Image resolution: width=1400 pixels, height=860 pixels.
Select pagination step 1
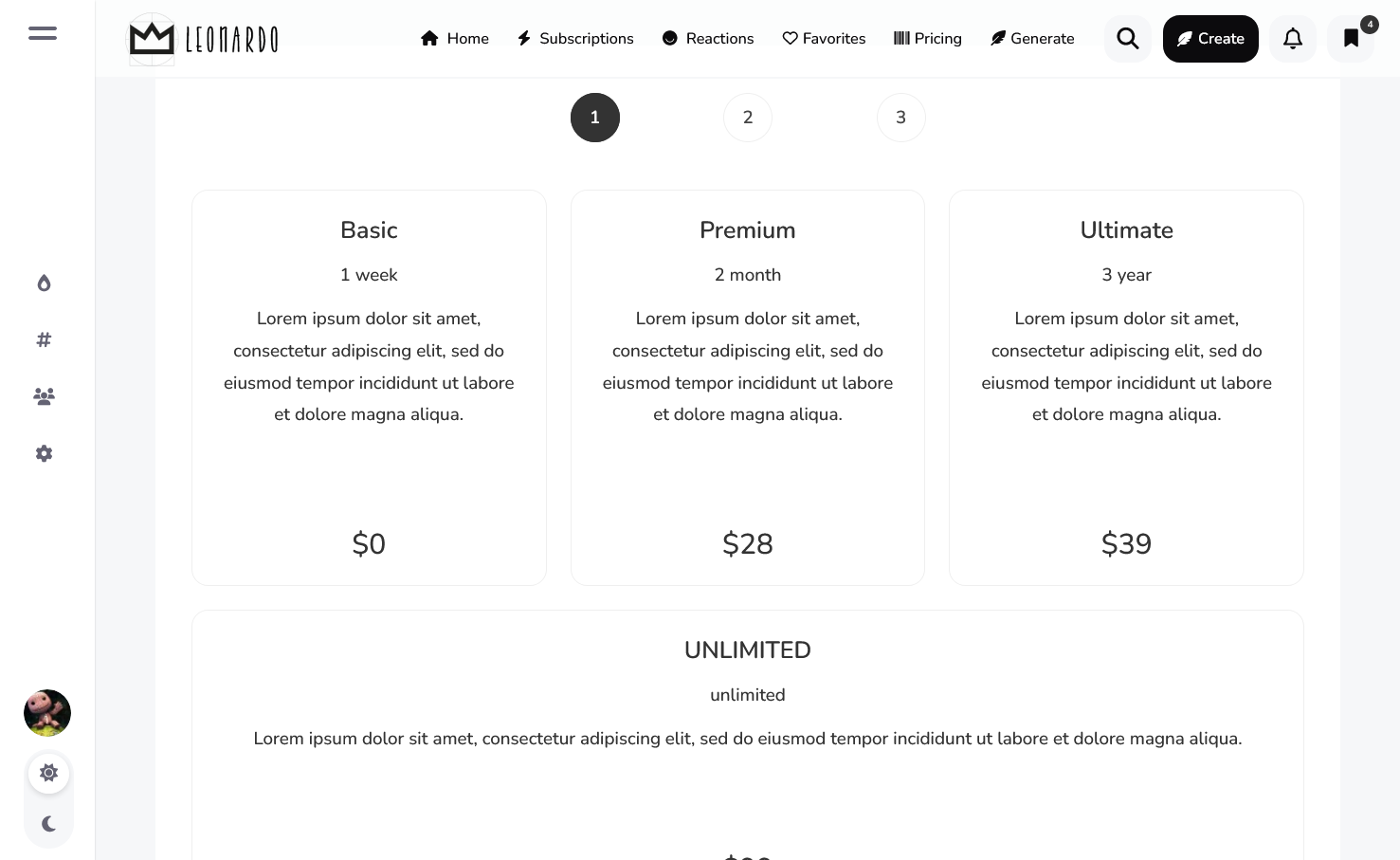point(595,118)
